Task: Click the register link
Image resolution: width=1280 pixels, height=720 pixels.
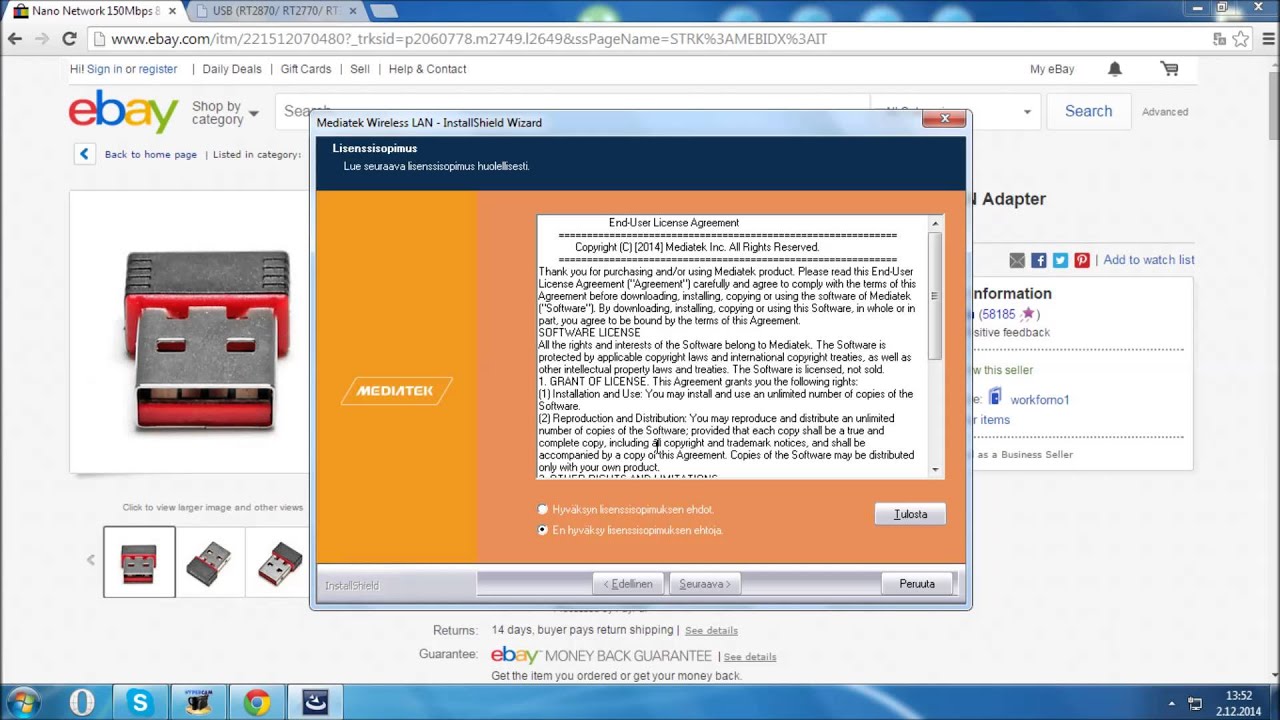Action: tap(158, 69)
